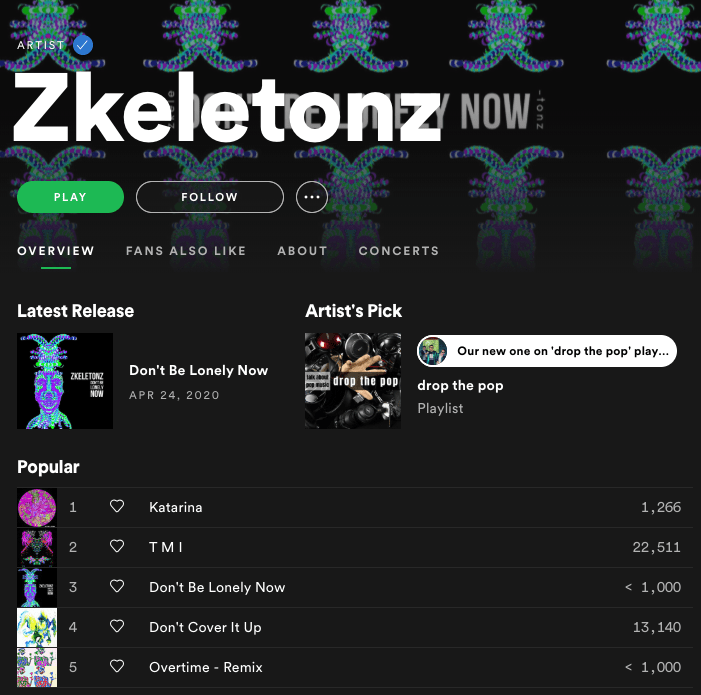Viewport: 701px width, 695px height.
Task: Save Don't Be Lonely Now track with heart
Action: tap(117, 586)
